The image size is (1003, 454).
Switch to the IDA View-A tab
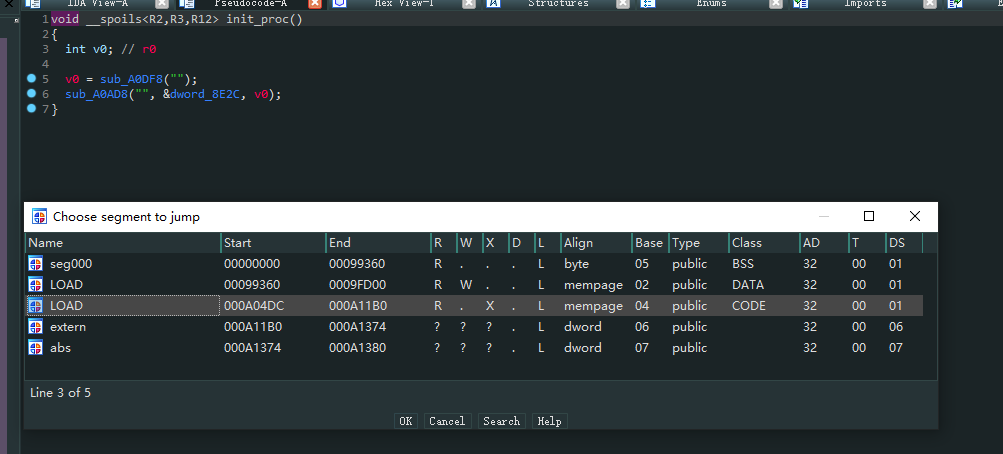[97, 3]
